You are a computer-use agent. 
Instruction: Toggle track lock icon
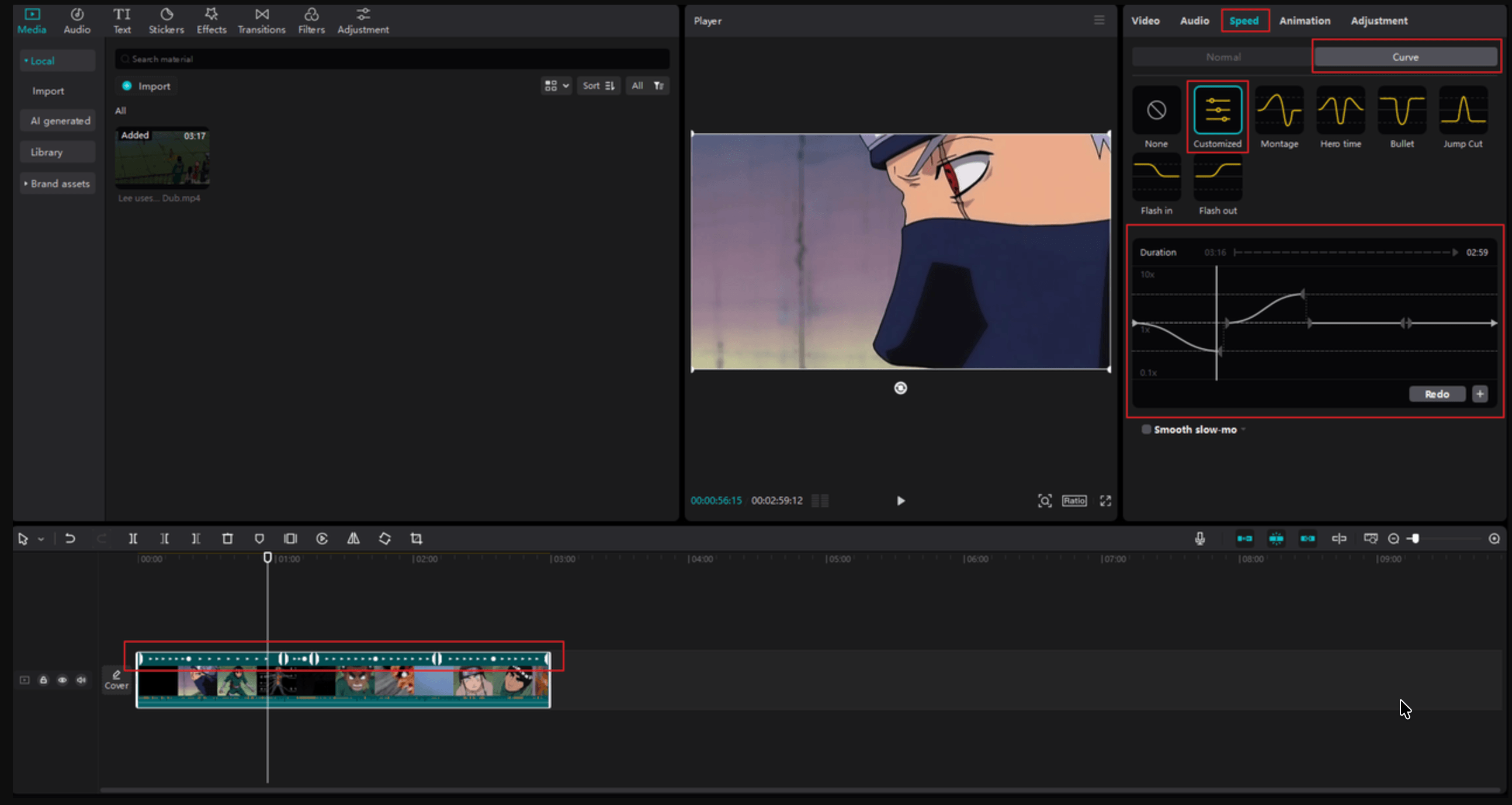point(43,680)
